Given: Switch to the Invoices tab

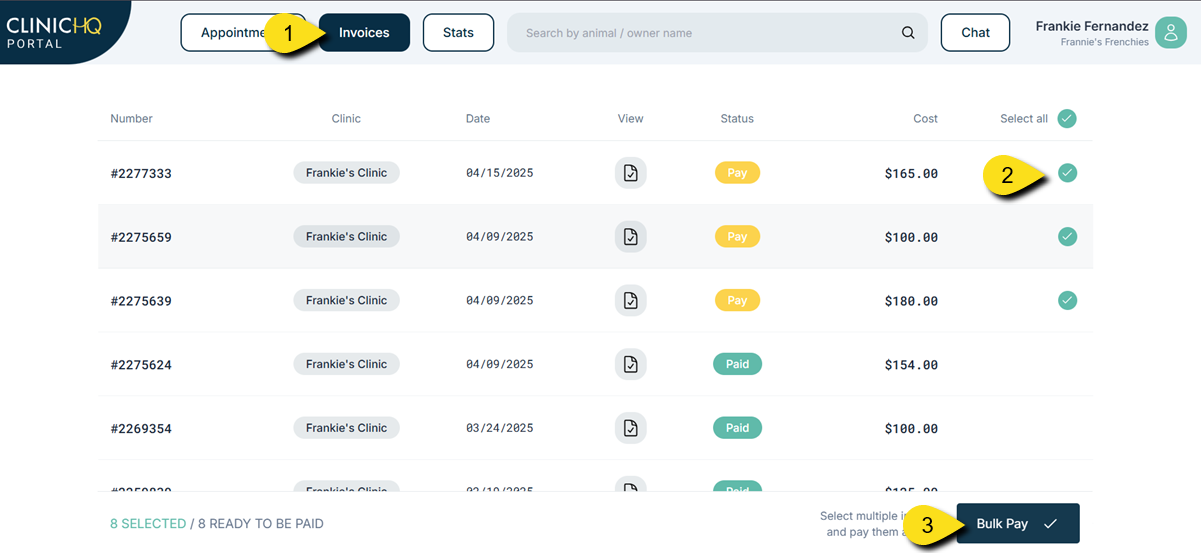Looking at the screenshot, I should (365, 33).
